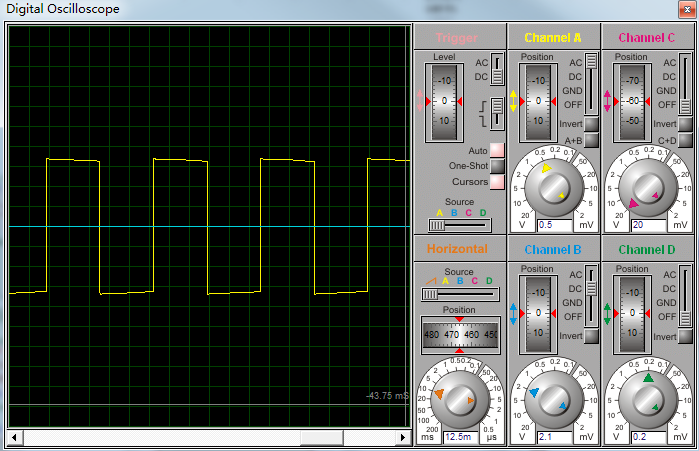The height and width of the screenshot is (451, 699).
Task: Click the scope scrollbar left arrow
Action: click(15, 438)
